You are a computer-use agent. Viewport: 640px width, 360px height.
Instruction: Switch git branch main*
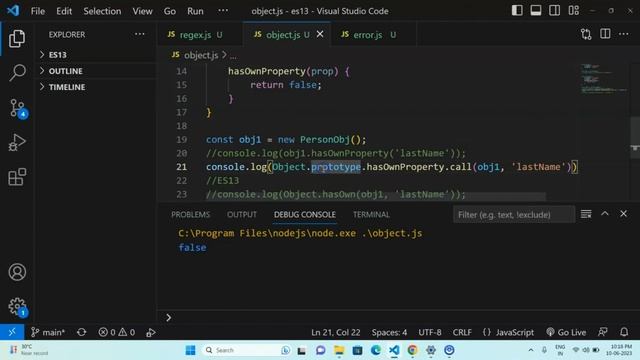click(x=48, y=332)
